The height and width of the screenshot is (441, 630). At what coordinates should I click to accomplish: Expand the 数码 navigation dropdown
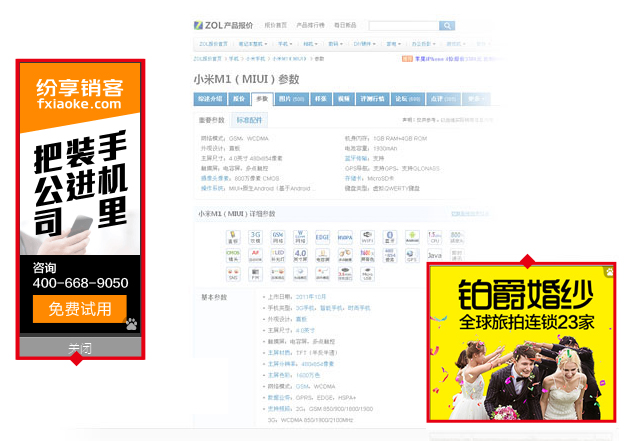[337, 44]
